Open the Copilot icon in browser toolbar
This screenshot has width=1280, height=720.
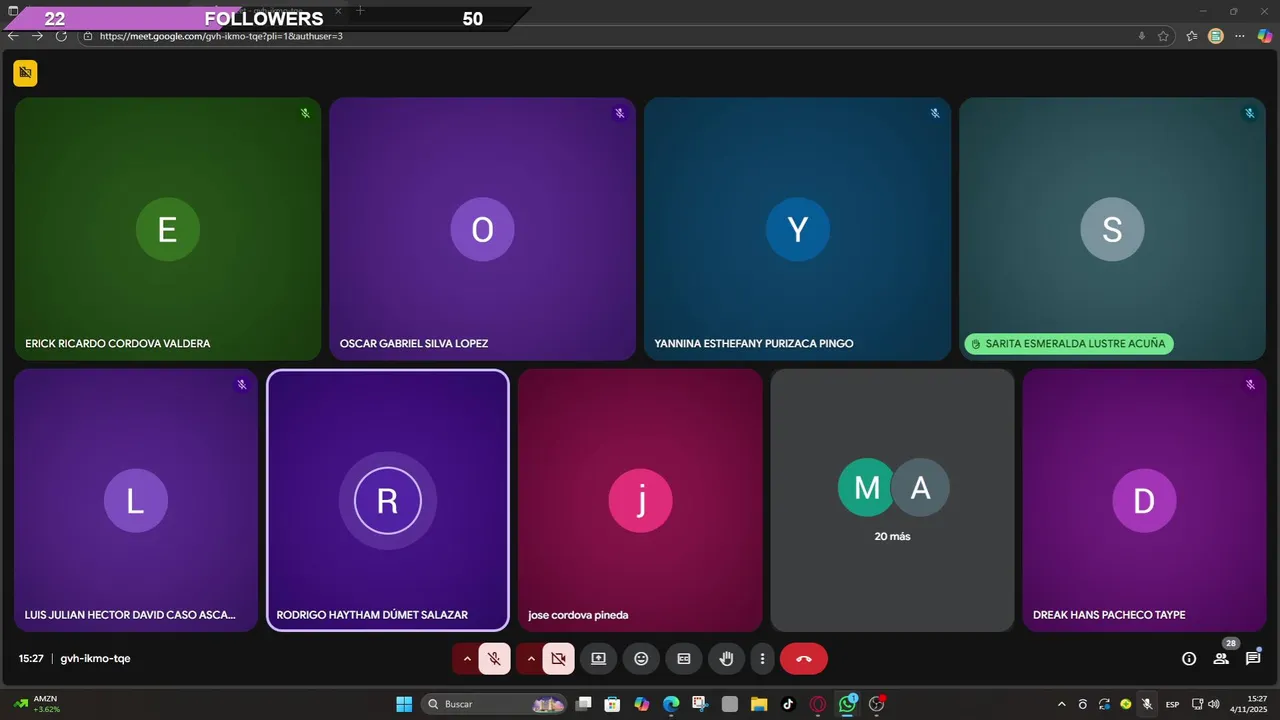pyautogui.click(x=1265, y=36)
